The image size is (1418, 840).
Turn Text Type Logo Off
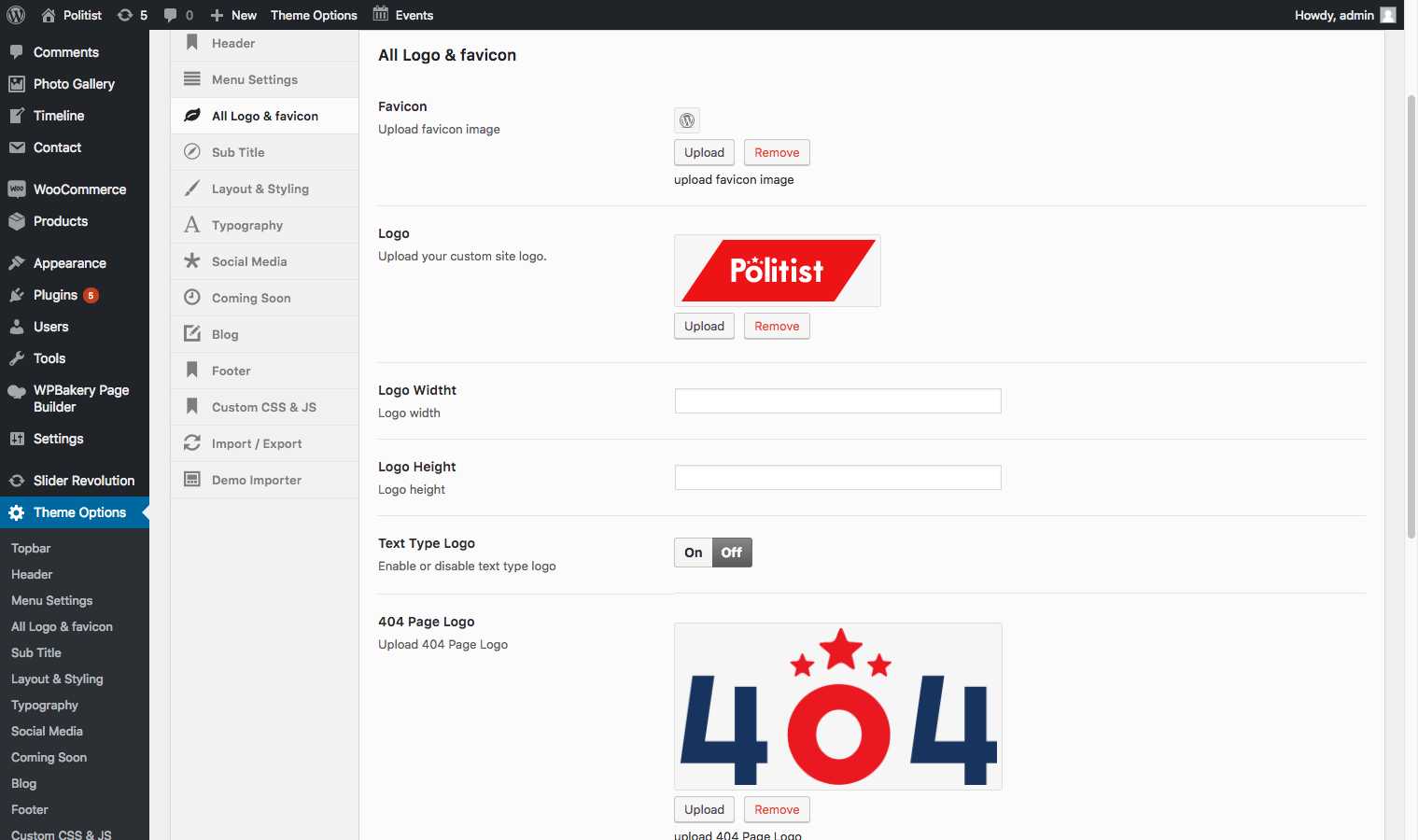(732, 553)
